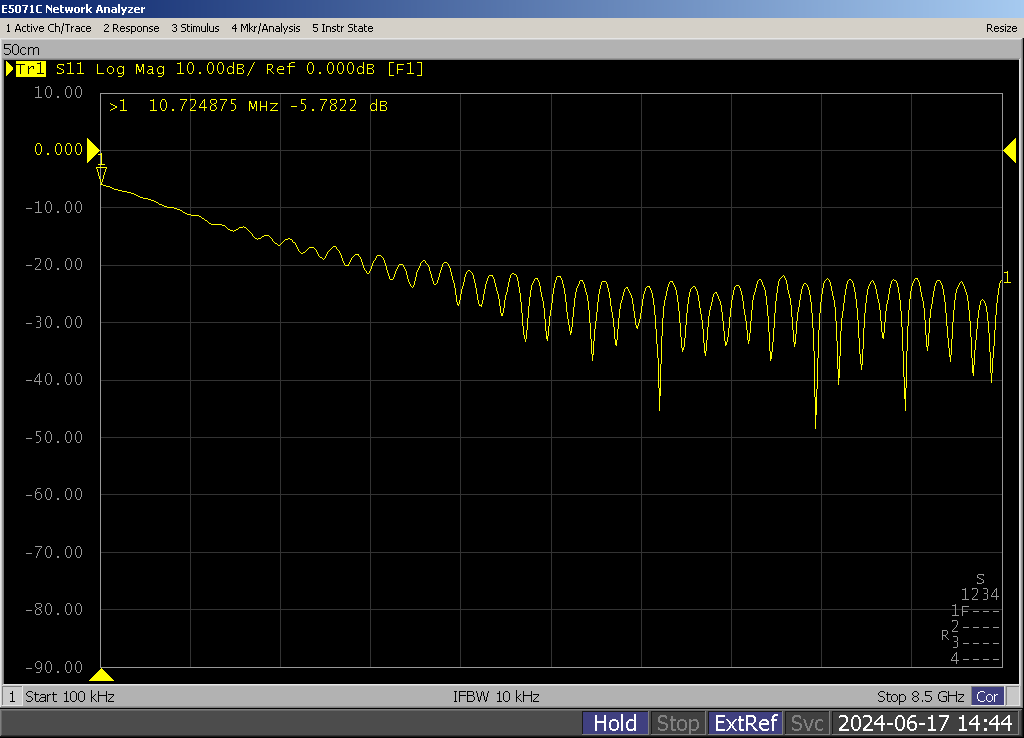This screenshot has width=1024, height=738.
Task: Click the yellow marker triangle below the graph
Action: click(101, 674)
